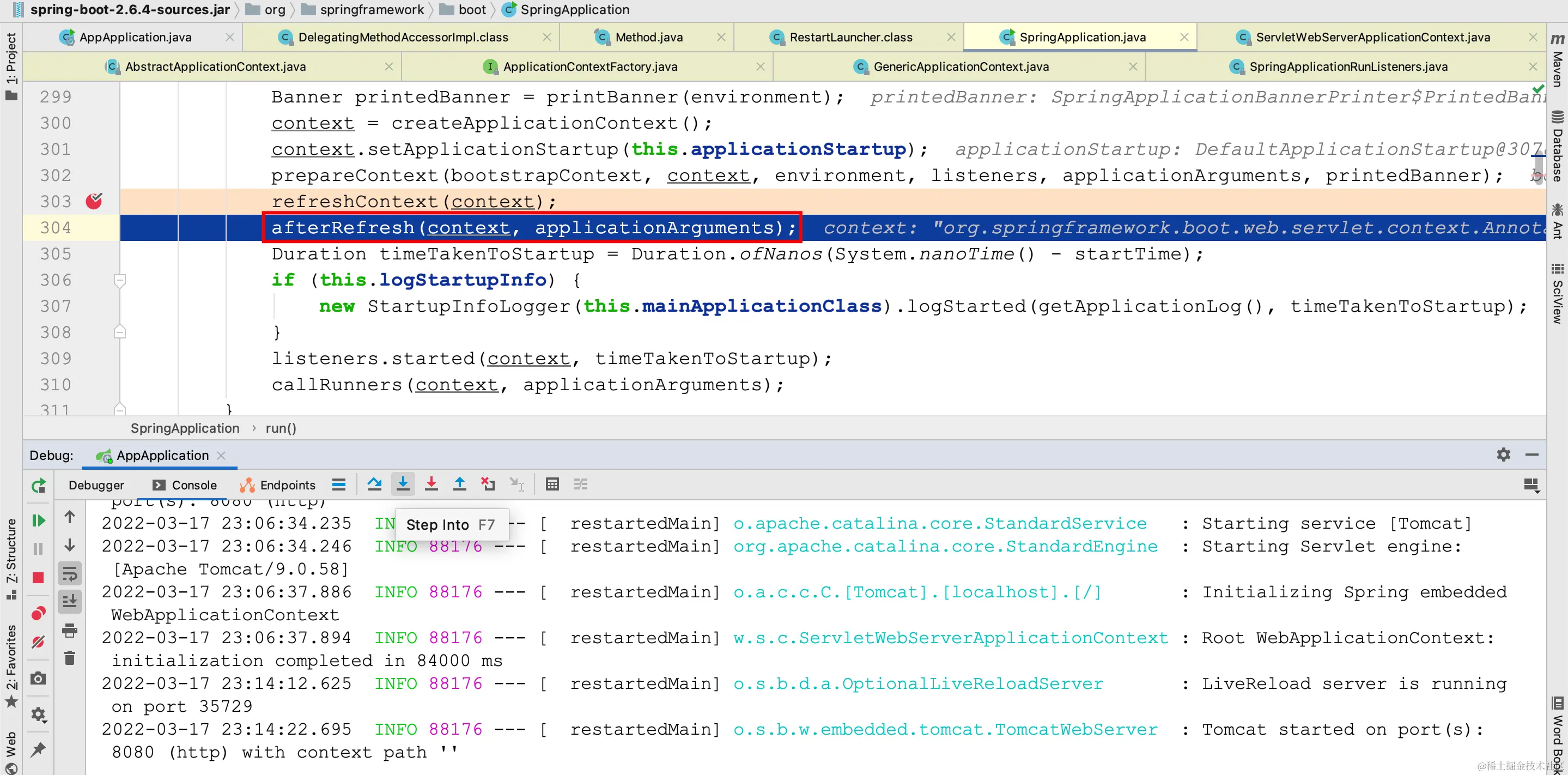The height and width of the screenshot is (775, 1568).
Task: Open debug settings gear dropdown at left
Action: (38, 714)
